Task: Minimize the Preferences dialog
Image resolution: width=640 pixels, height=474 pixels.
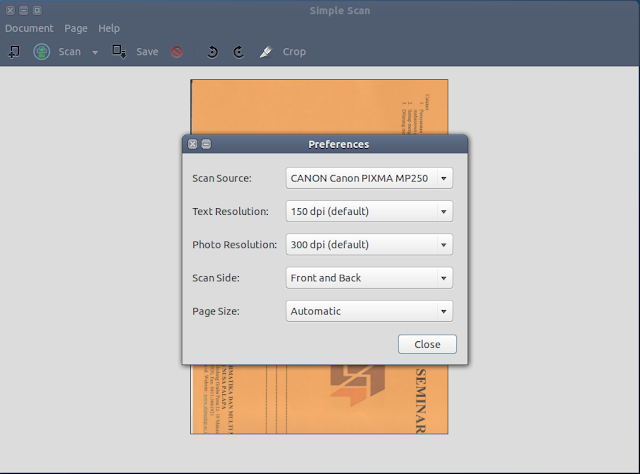Action: tap(206, 144)
